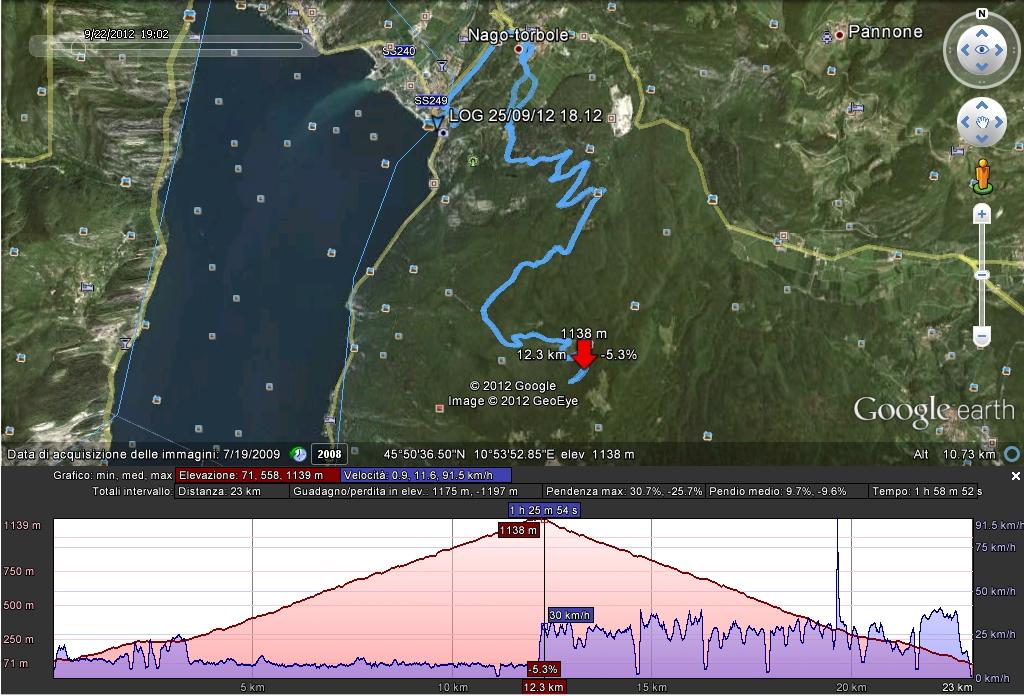Click the plus icon to zoom in
Screen dimensions: 1024x696
(x=981, y=214)
